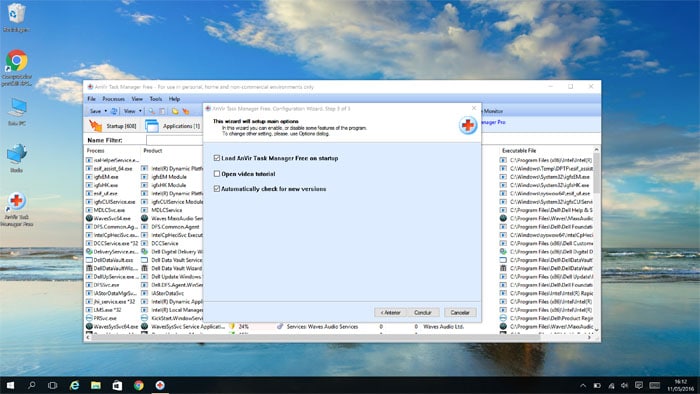Launch Chrome from the taskbar
The width and height of the screenshot is (700, 394).
pos(138,385)
